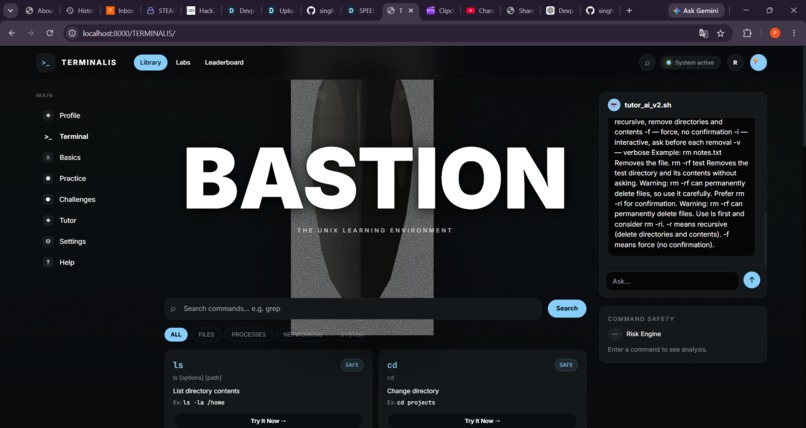Click the Ask Gemini button
Screen dimensions: 806x428
pyautogui.click(x=696, y=10)
